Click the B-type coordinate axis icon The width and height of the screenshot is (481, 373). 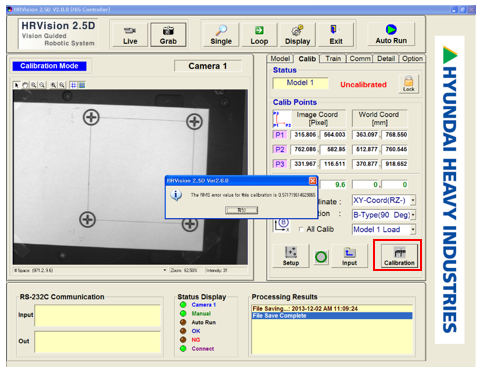tap(282, 225)
